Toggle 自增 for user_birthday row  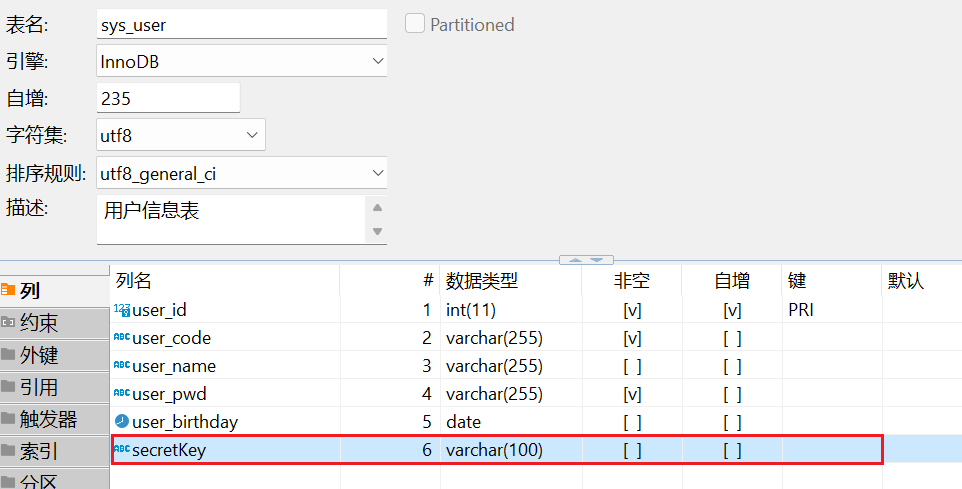(x=732, y=422)
